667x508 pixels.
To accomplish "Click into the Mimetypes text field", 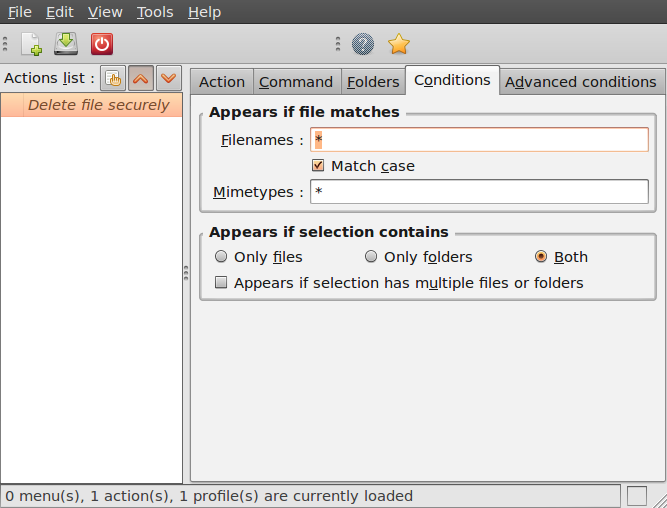I will 479,192.
